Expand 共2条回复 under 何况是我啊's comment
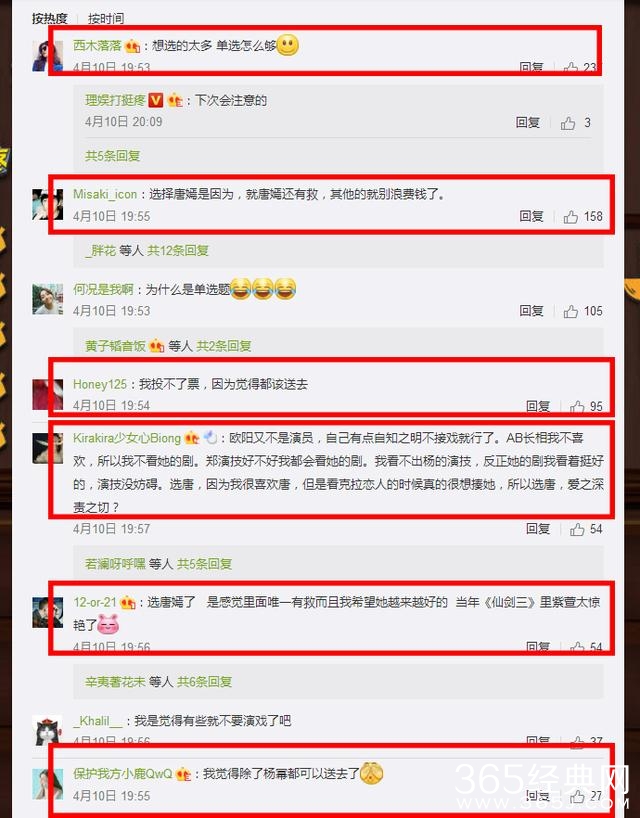The image size is (640, 818). (224, 345)
